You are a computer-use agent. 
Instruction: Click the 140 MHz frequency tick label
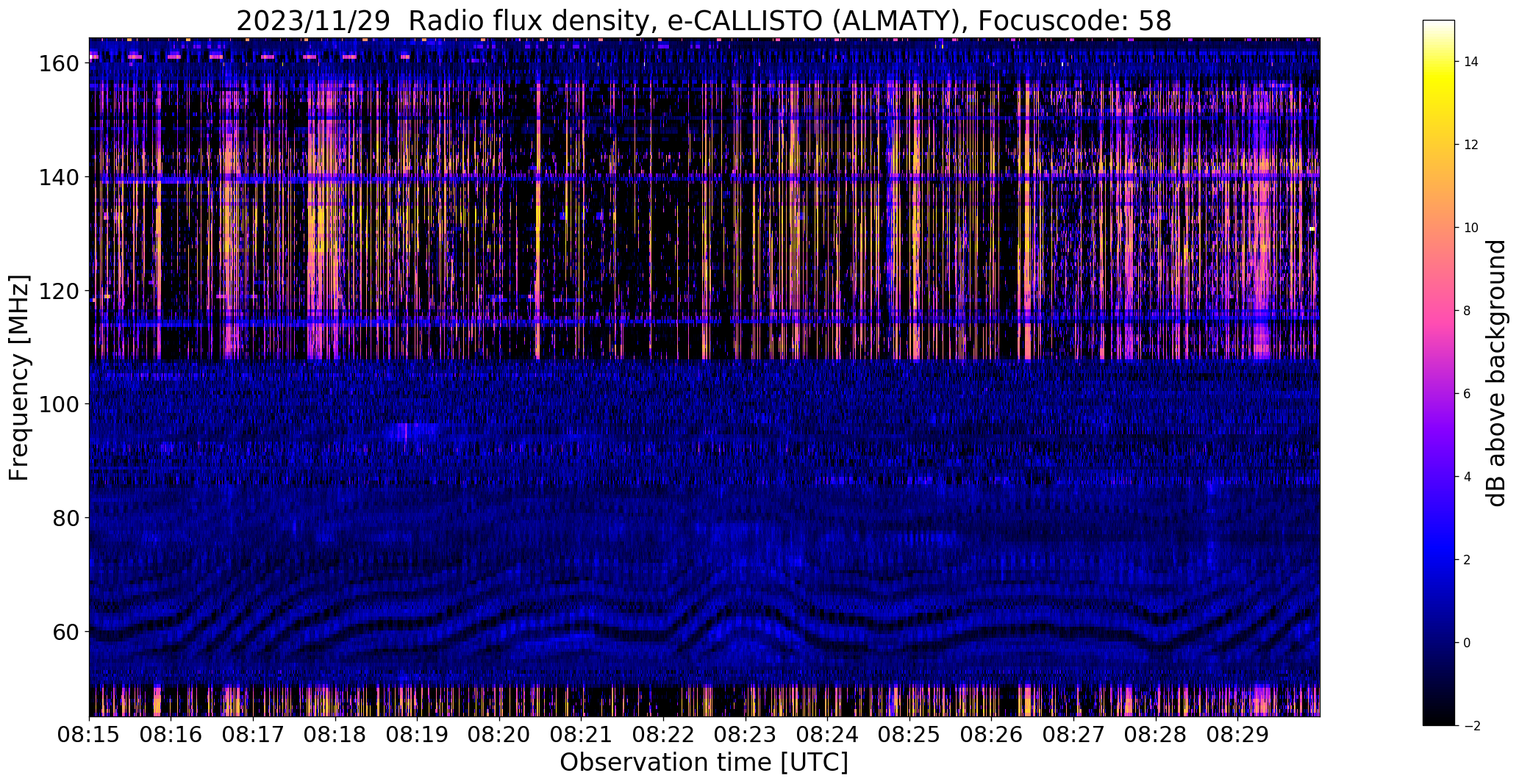[59, 177]
